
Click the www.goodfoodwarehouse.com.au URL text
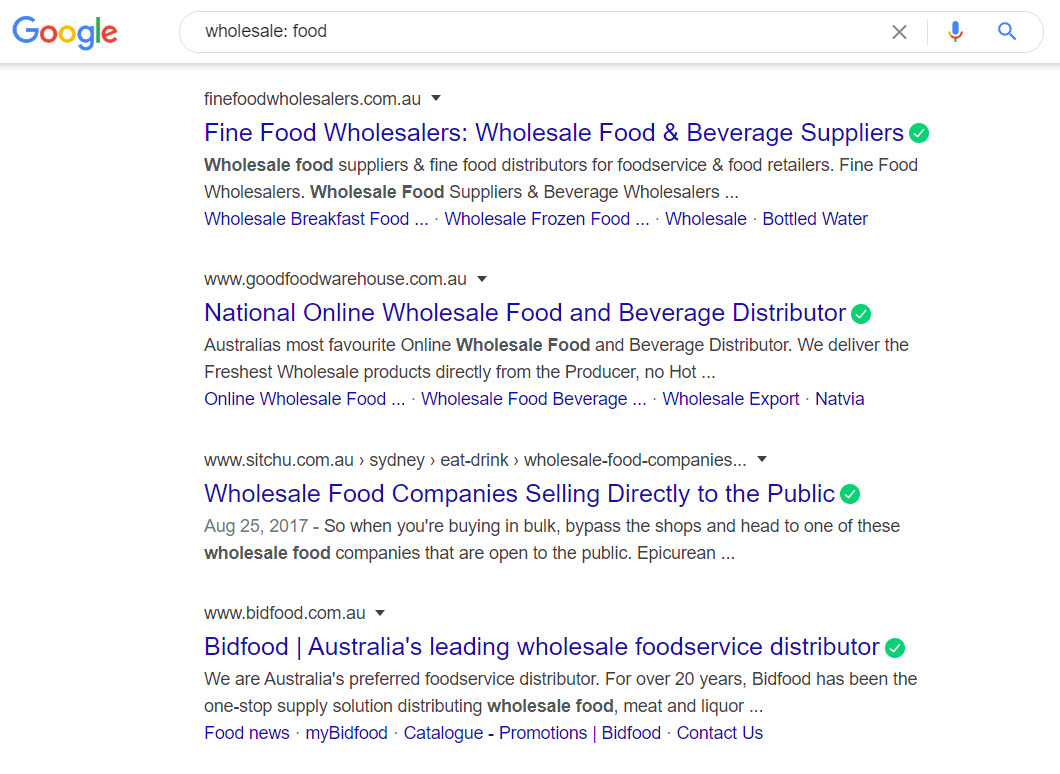click(335, 279)
